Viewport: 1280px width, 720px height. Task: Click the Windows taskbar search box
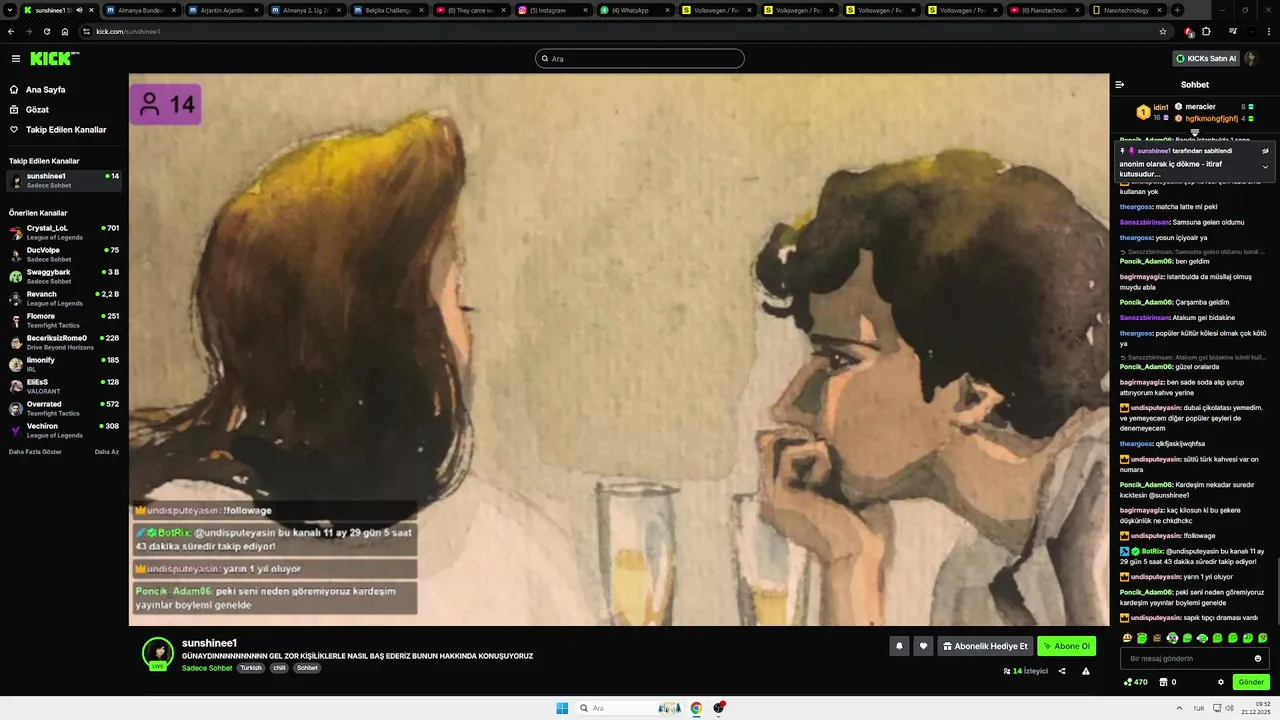pos(630,708)
